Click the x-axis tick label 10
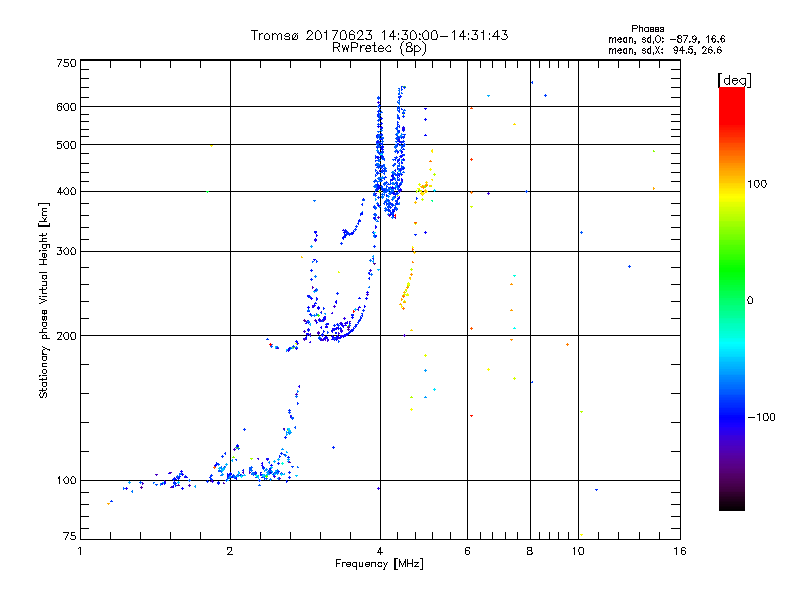The image size is (800, 600). 578,551
